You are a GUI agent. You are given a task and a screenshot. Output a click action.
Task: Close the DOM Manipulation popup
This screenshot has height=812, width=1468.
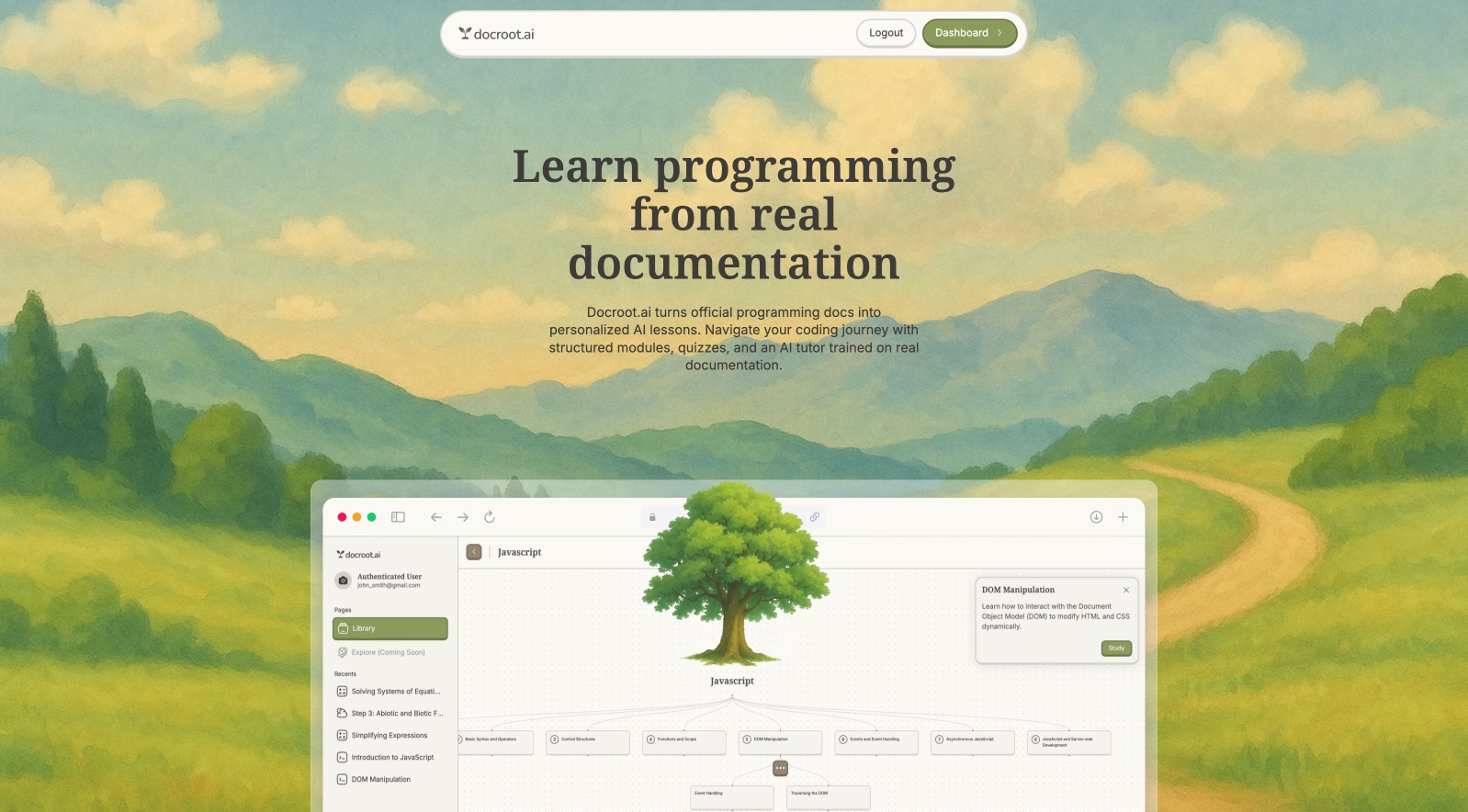1126,590
